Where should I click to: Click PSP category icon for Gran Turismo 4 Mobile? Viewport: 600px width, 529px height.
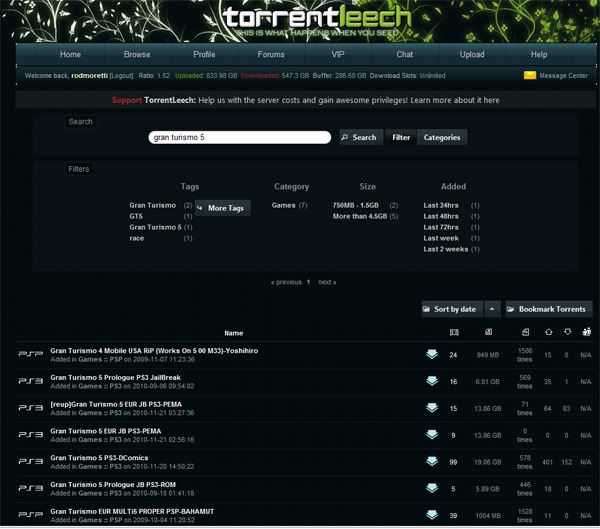(31, 354)
